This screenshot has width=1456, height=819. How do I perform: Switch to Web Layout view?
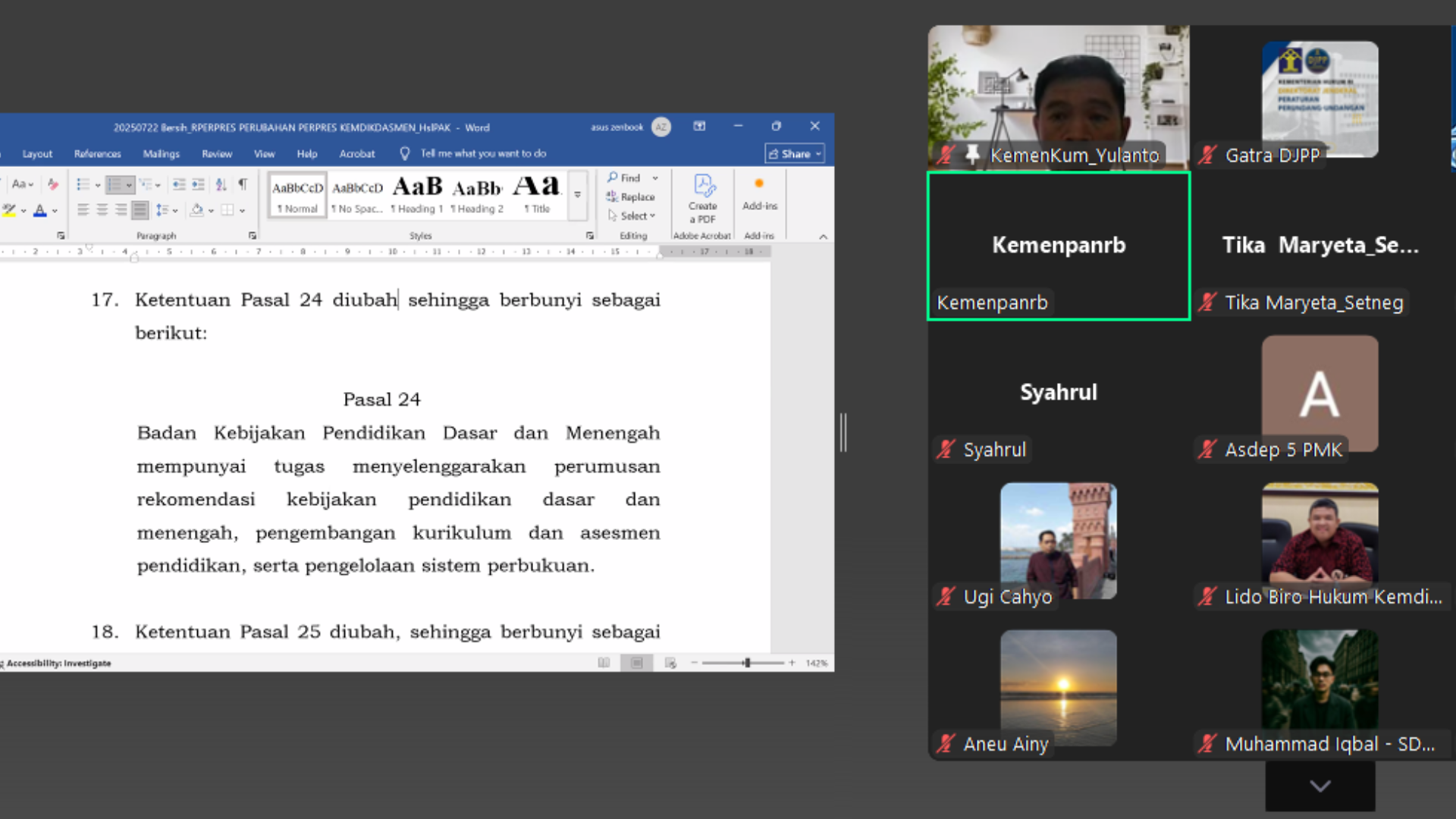670,663
